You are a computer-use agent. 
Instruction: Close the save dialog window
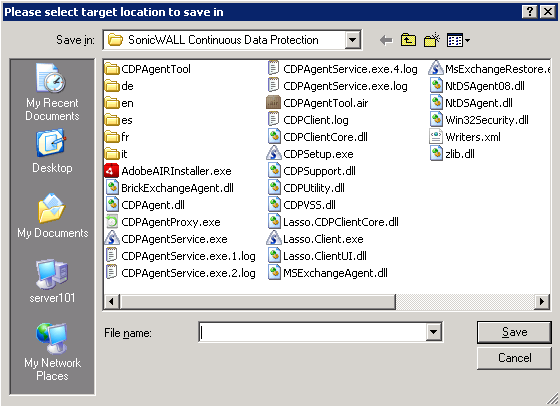point(548,12)
